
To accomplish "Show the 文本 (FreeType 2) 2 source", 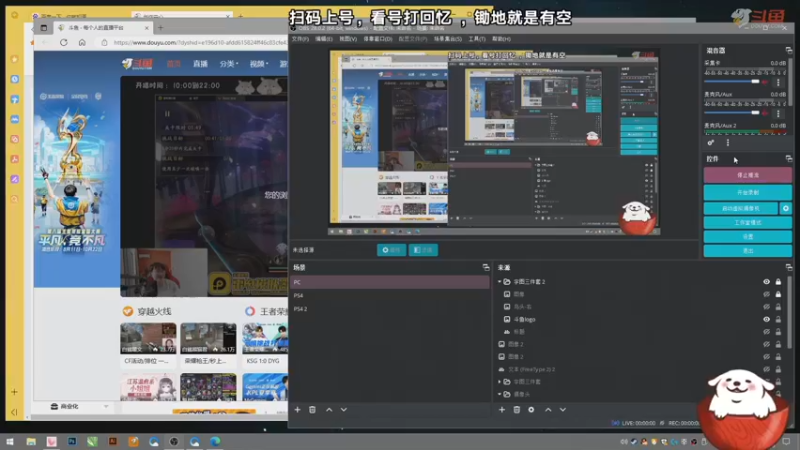I will [x=766, y=369].
